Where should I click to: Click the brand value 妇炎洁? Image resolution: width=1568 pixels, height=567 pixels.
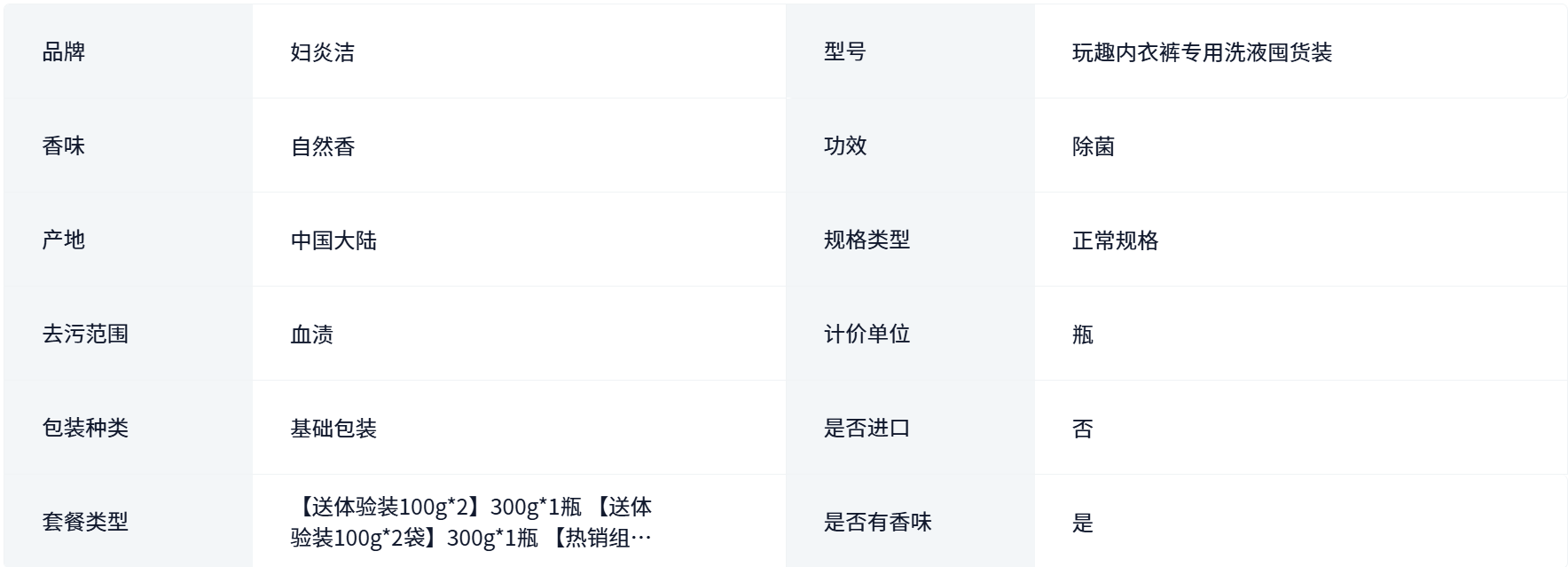point(323,52)
